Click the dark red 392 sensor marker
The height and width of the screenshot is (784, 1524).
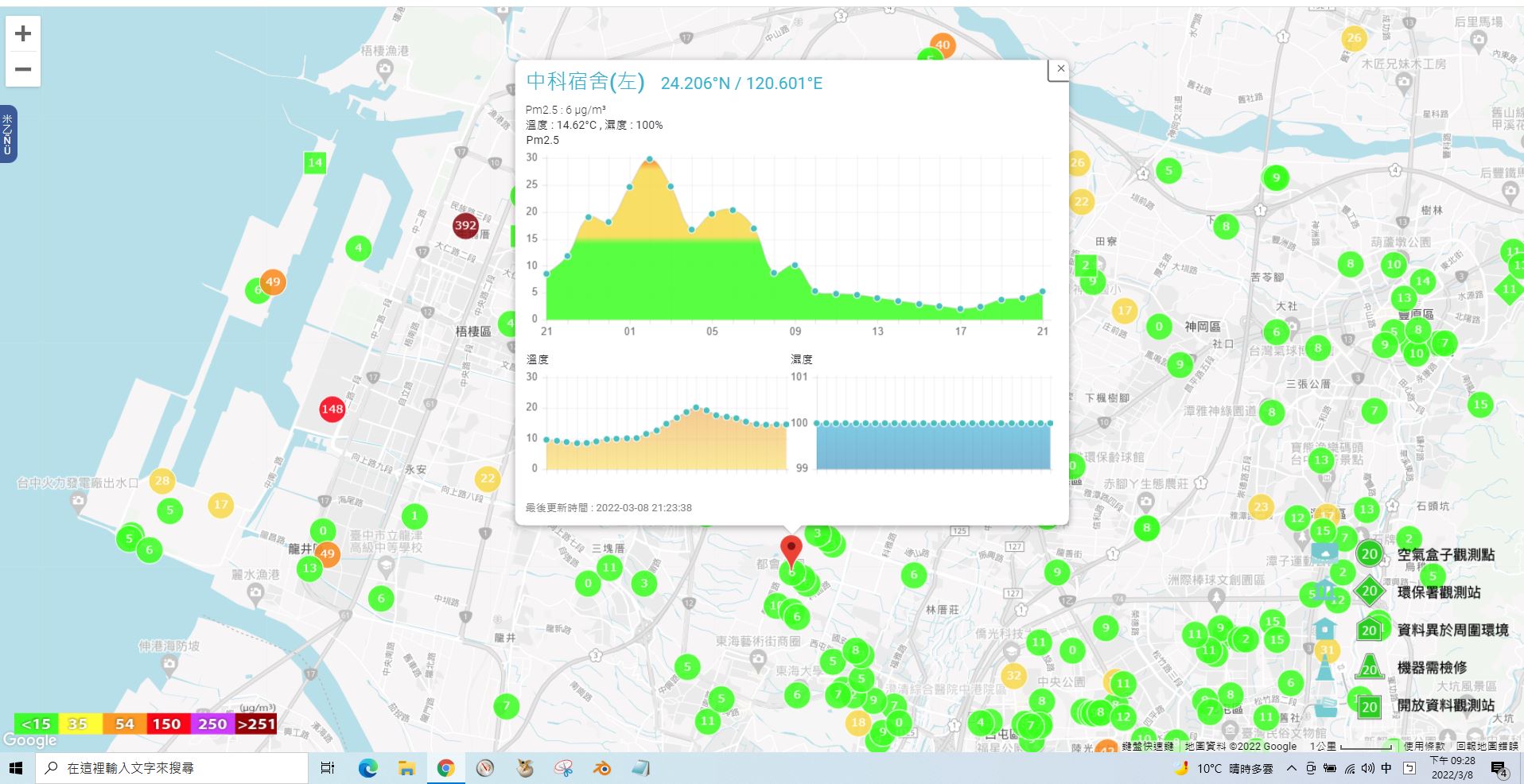[x=465, y=225]
